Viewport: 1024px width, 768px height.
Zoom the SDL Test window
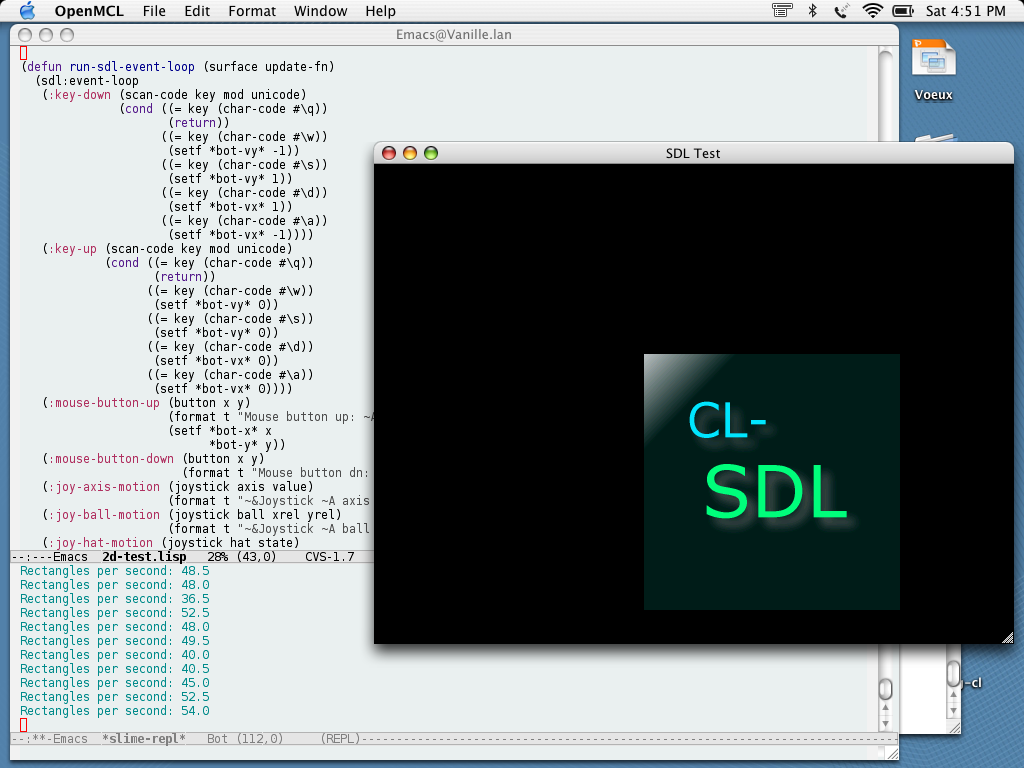point(430,153)
